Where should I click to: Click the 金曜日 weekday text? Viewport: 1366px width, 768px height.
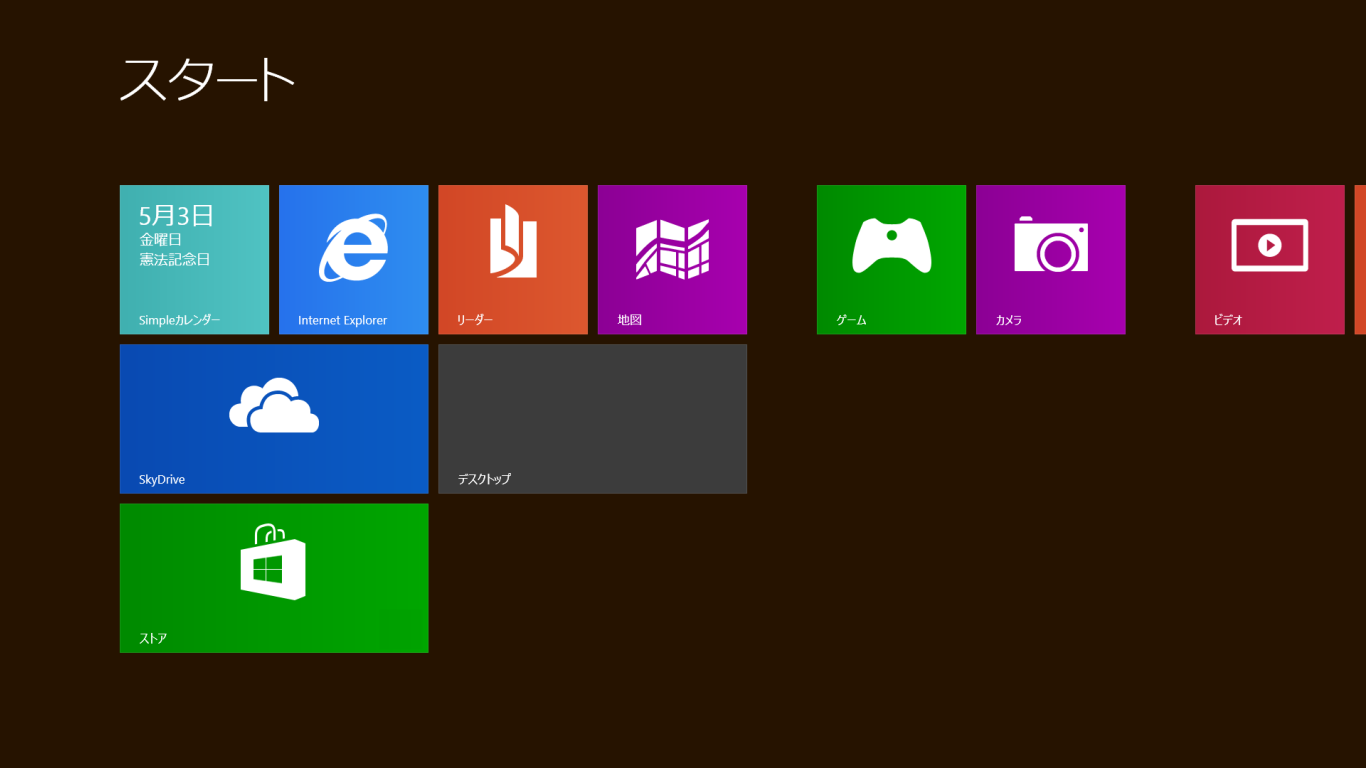(x=161, y=240)
